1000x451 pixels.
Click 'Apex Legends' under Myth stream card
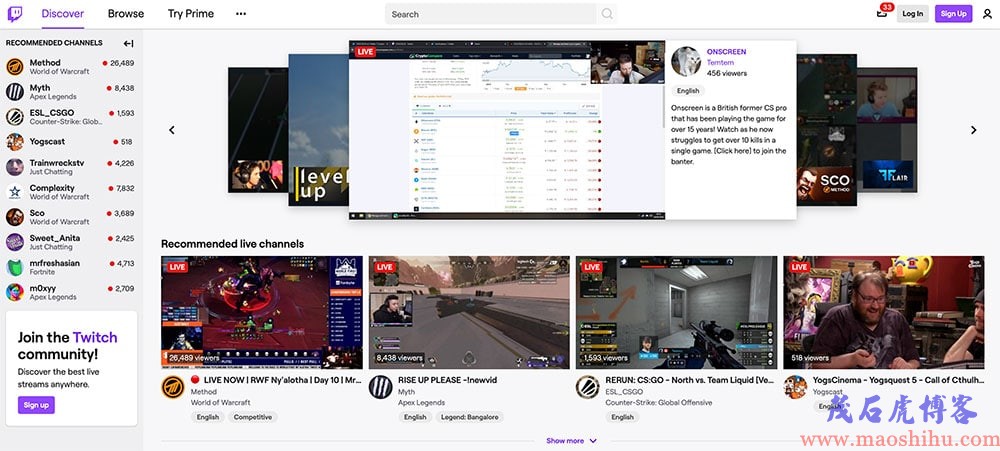(422, 403)
